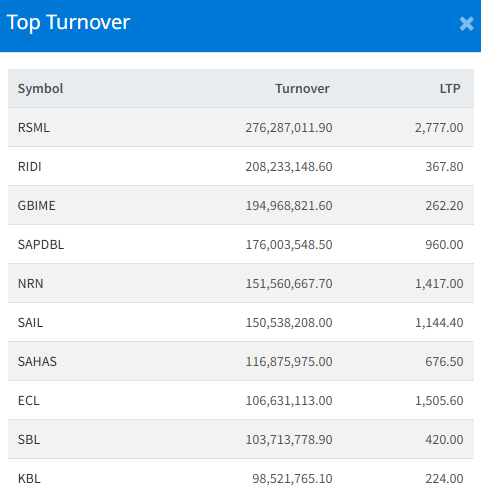This screenshot has height=491, width=481.
Task: Click the LTP column header
Action: (450, 89)
